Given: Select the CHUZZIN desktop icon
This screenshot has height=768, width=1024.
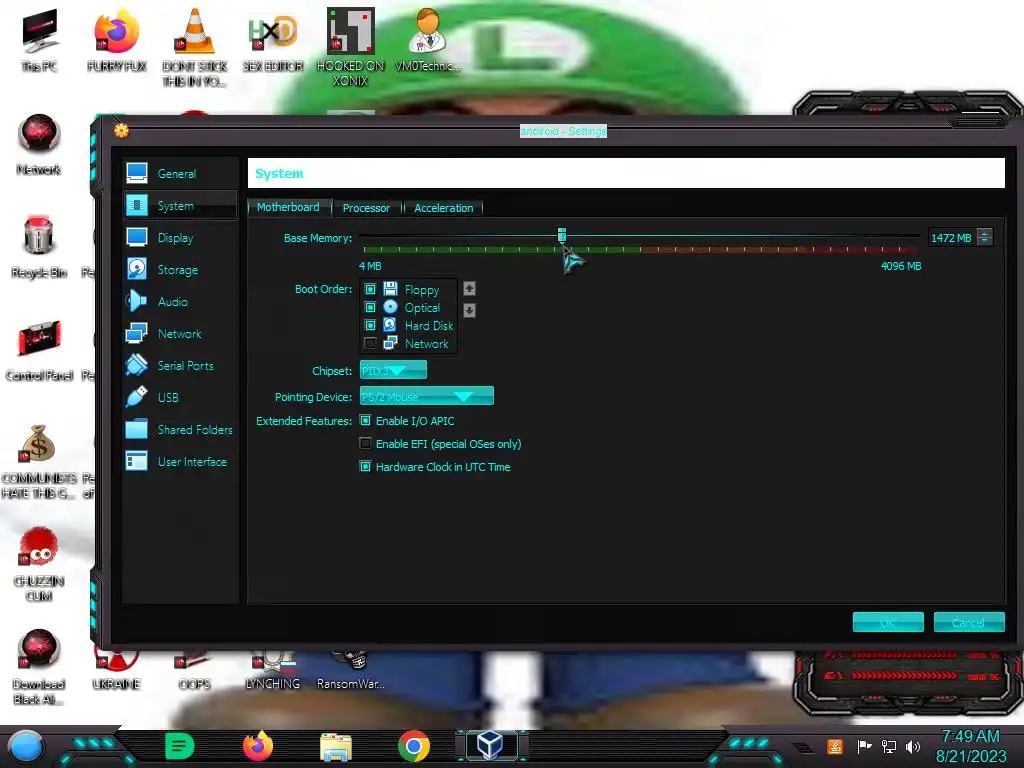Looking at the screenshot, I should coord(39,565).
